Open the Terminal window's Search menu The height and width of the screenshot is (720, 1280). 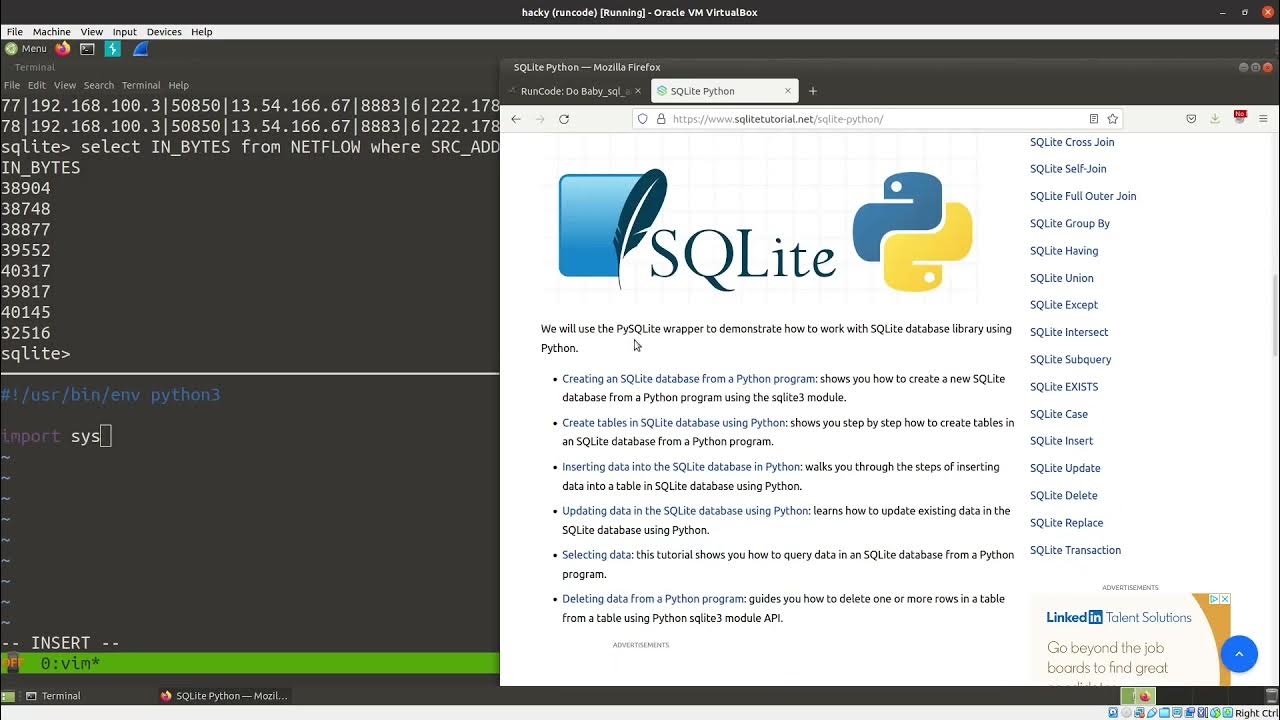[x=99, y=85]
